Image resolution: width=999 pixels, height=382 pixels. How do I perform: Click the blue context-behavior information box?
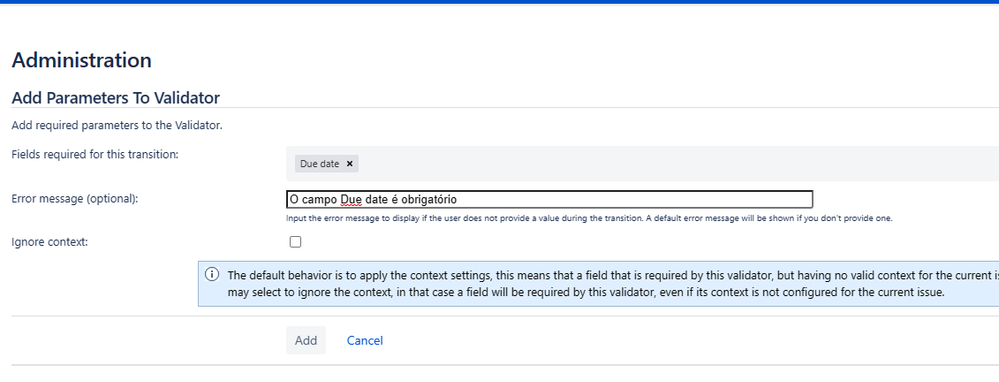598,284
